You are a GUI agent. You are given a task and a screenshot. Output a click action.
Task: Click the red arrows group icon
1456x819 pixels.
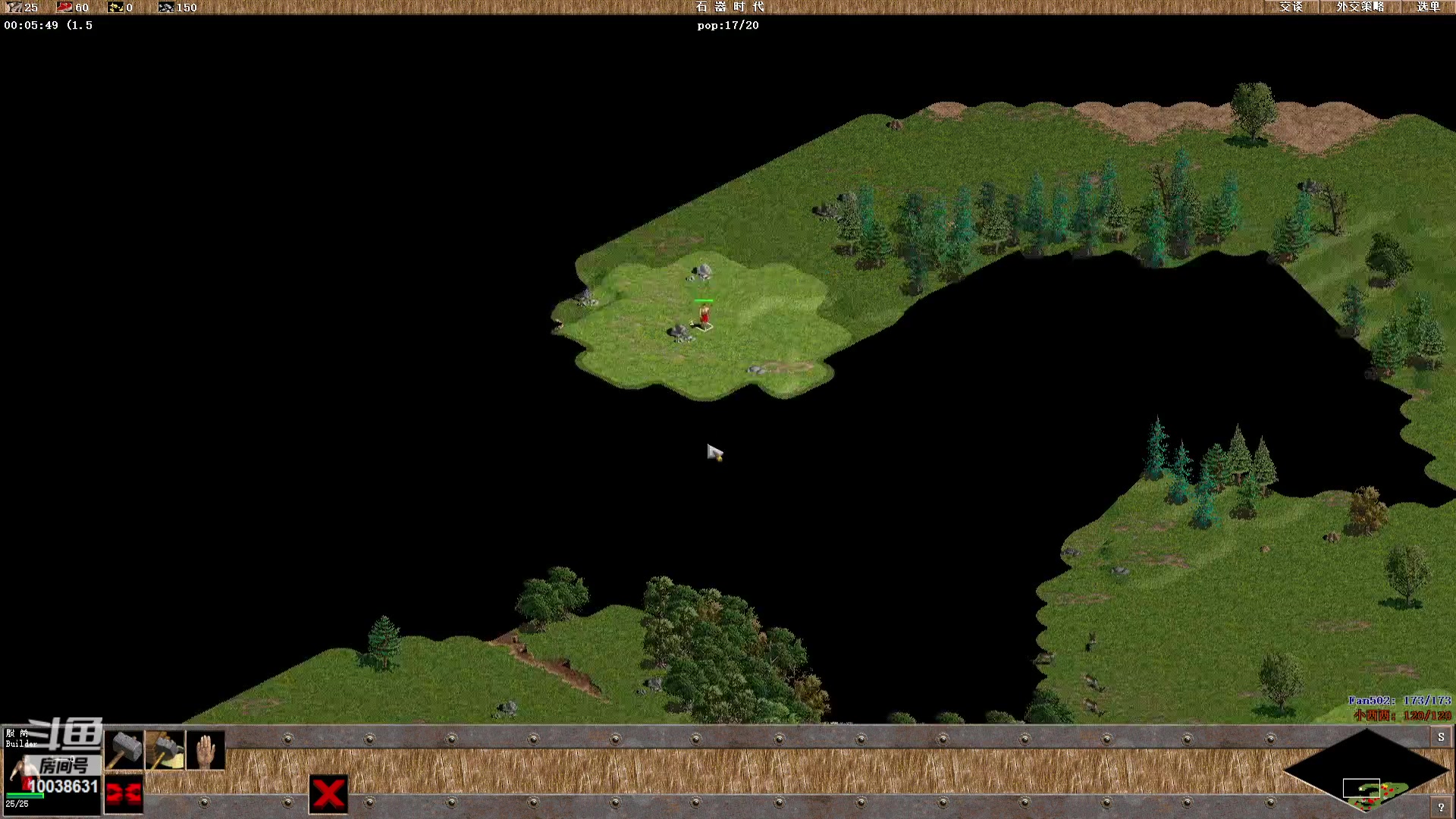[x=124, y=794]
